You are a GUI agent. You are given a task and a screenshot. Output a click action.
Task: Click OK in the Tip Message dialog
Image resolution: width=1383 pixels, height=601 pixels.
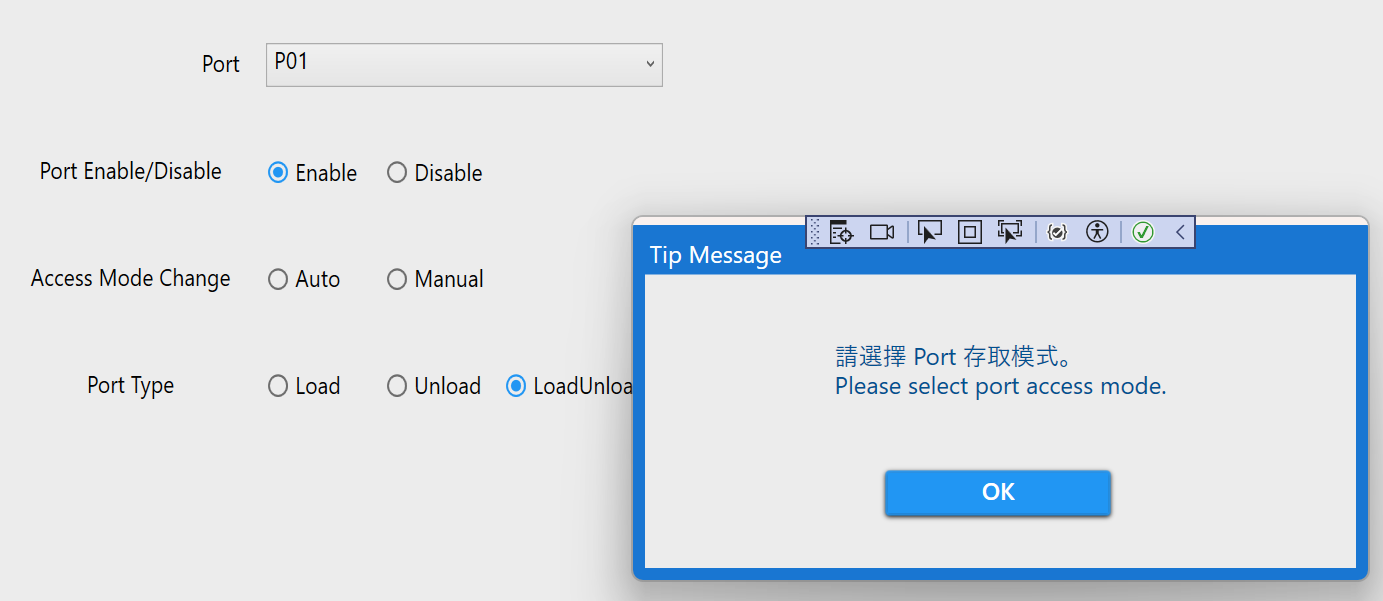pos(998,492)
